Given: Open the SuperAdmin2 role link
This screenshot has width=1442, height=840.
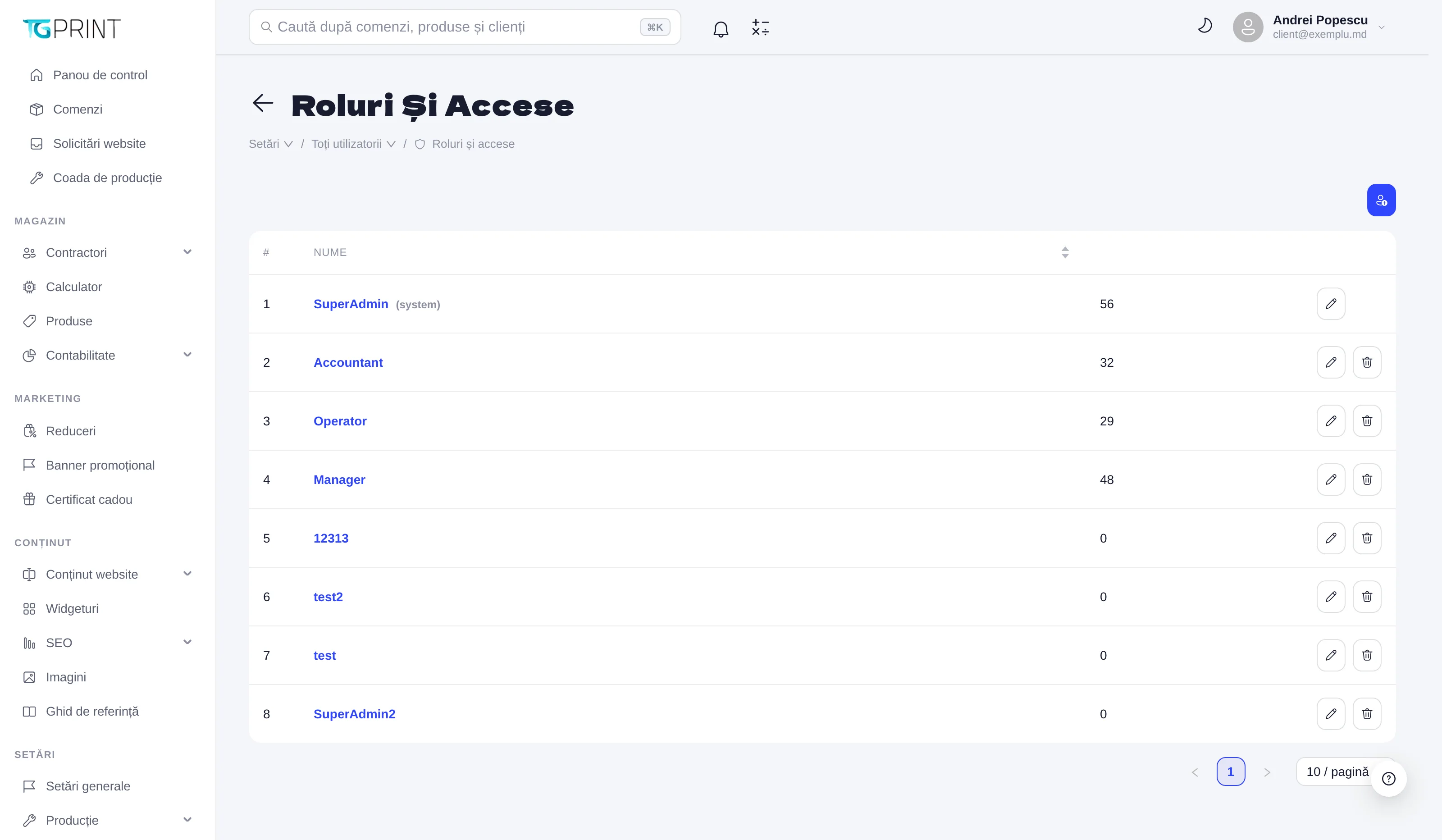Looking at the screenshot, I should pyautogui.click(x=354, y=713).
